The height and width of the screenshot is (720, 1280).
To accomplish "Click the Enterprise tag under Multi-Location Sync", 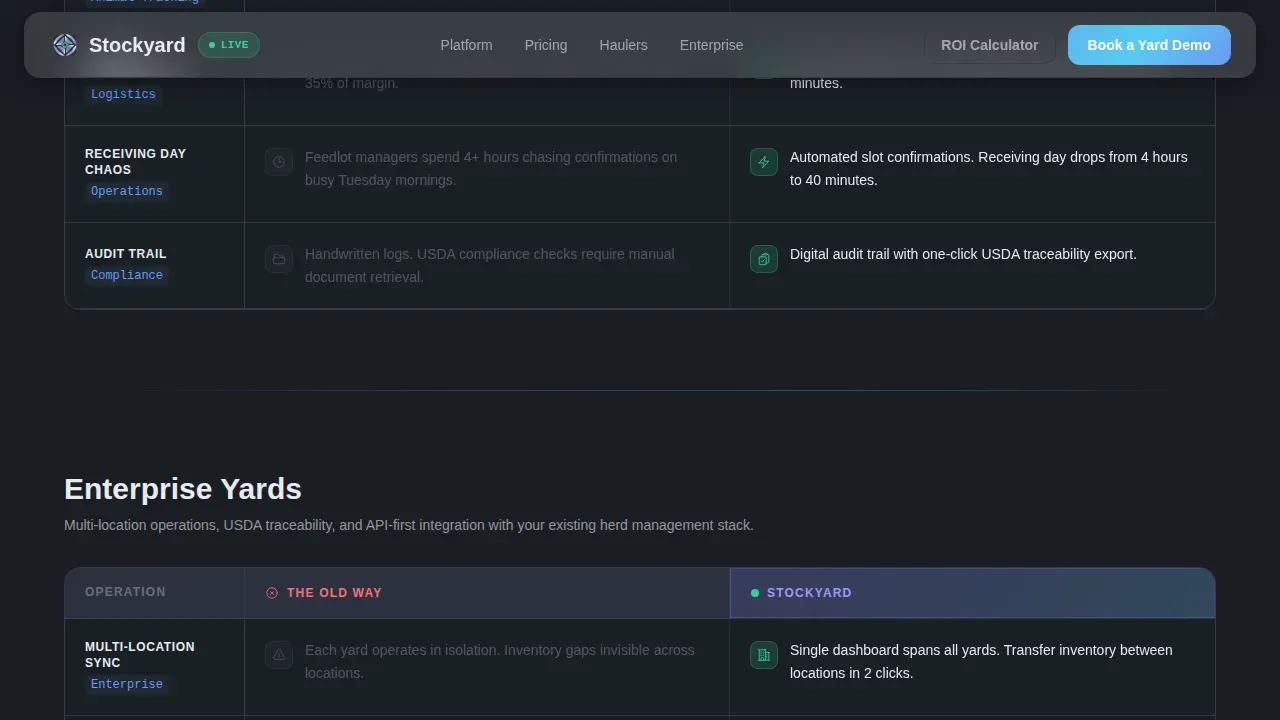I will pos(126,684).
